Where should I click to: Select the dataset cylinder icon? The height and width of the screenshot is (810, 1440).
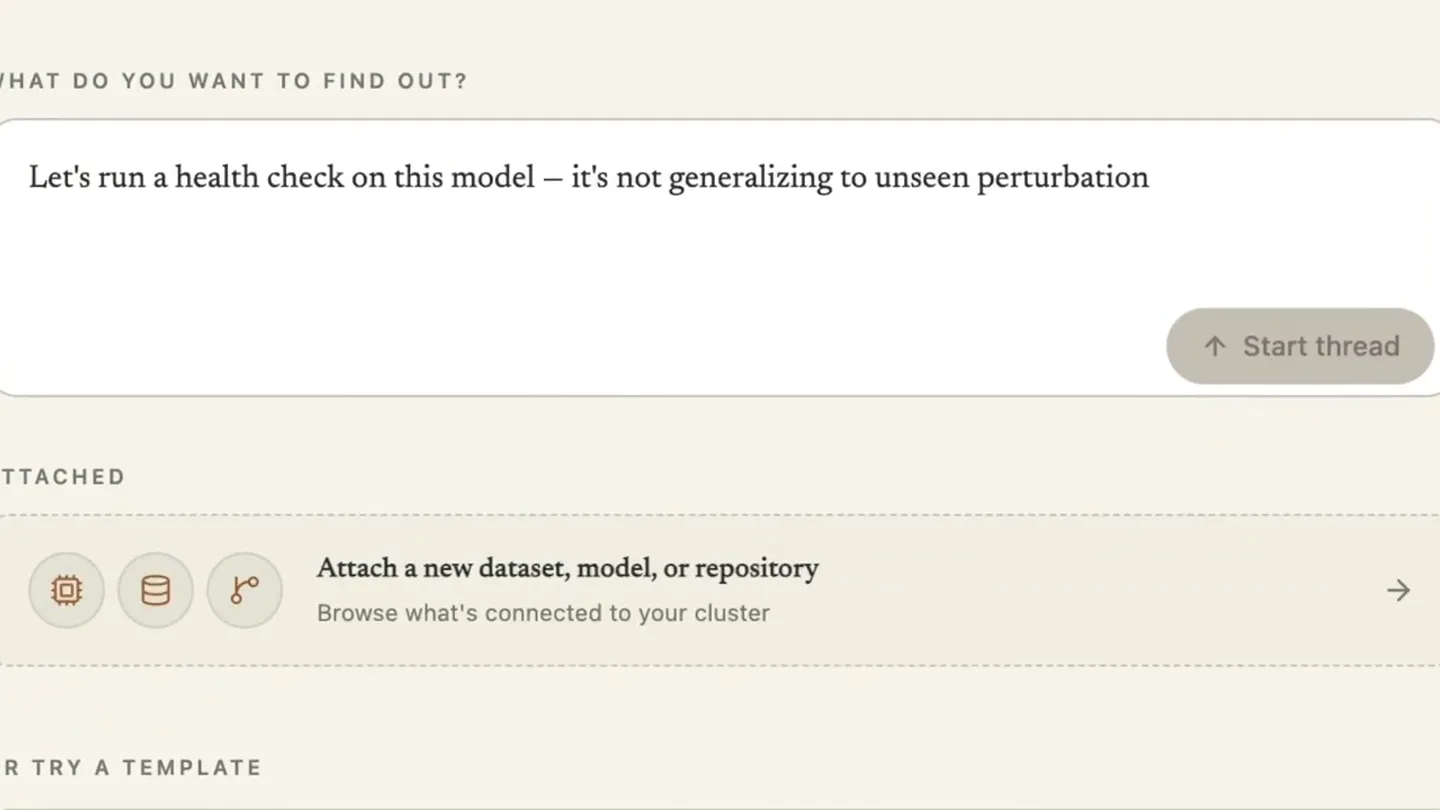(x=155, y=590)
